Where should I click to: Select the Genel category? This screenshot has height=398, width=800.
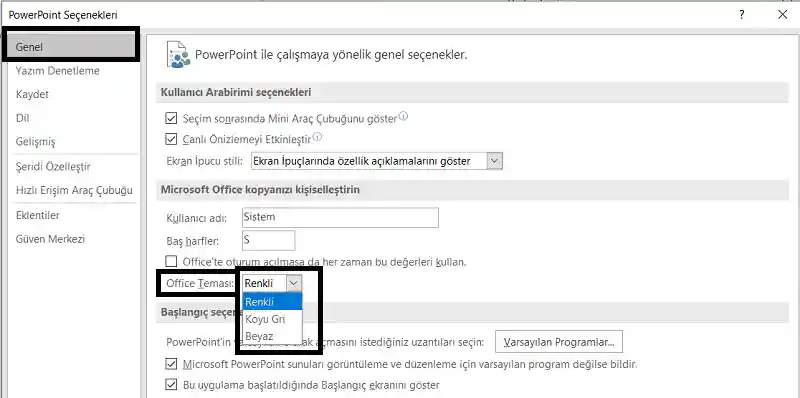tap(71, 47)
